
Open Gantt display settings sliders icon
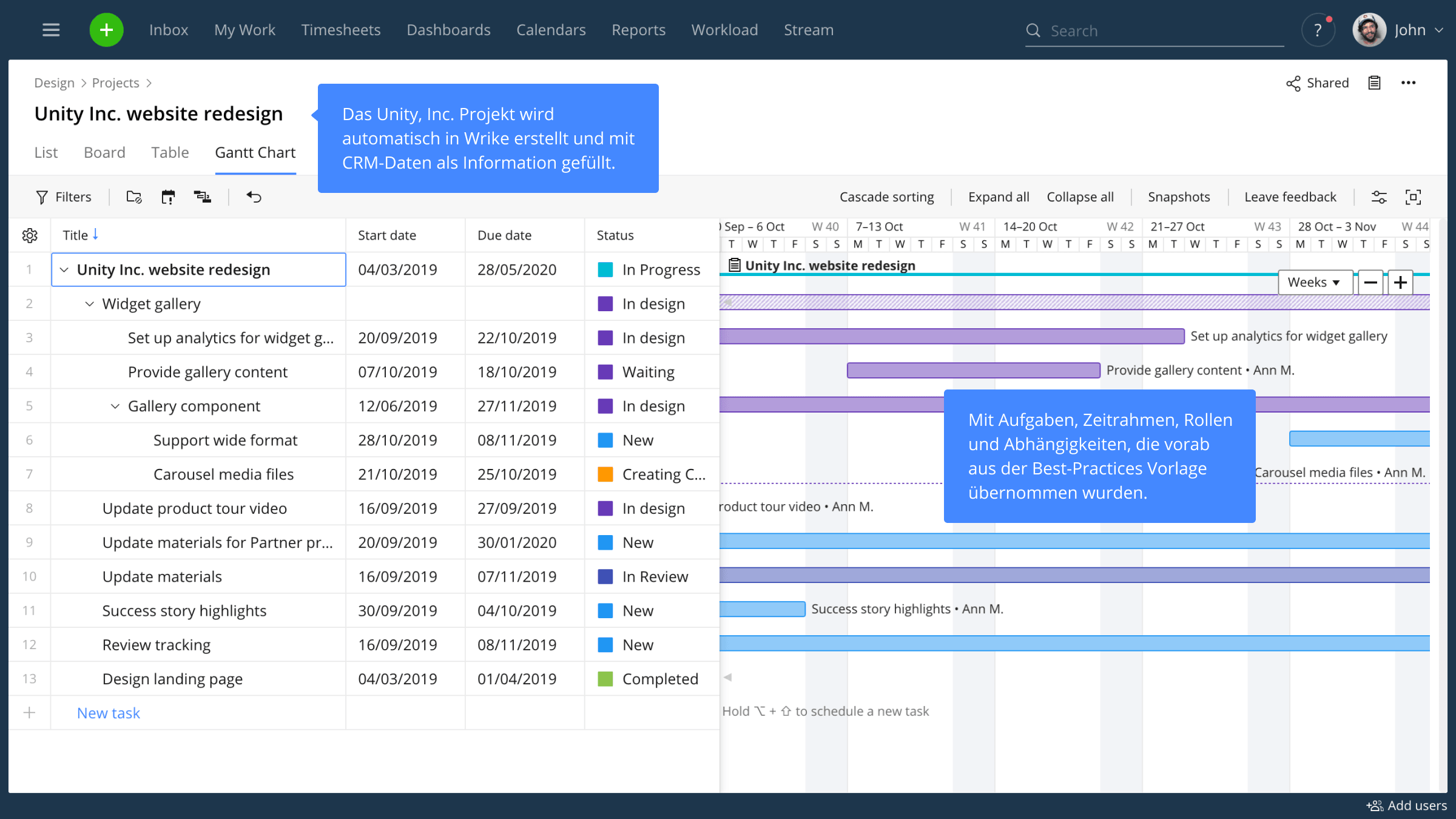[x=1378, y=197]
